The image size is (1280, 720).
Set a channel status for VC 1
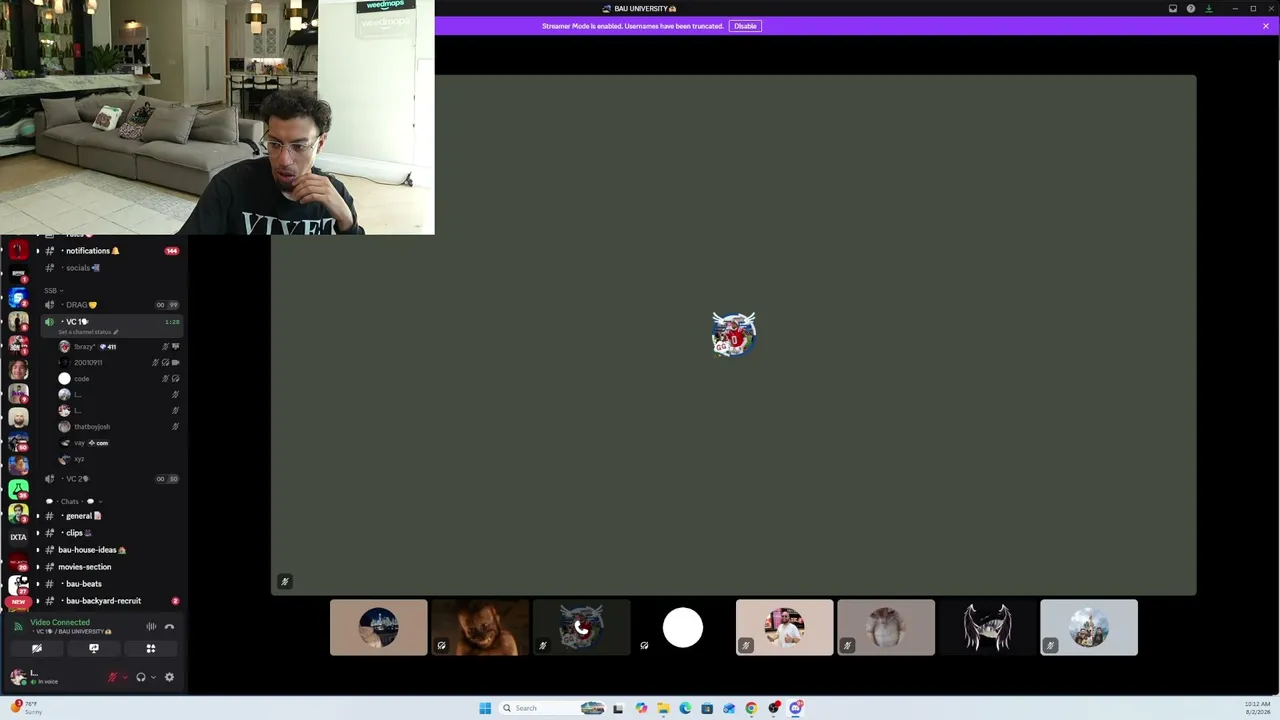(88, 332)
